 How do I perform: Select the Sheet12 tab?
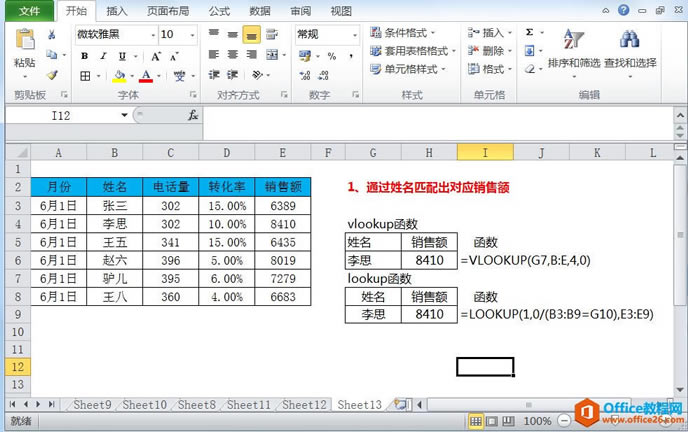[x=305, y=404]
